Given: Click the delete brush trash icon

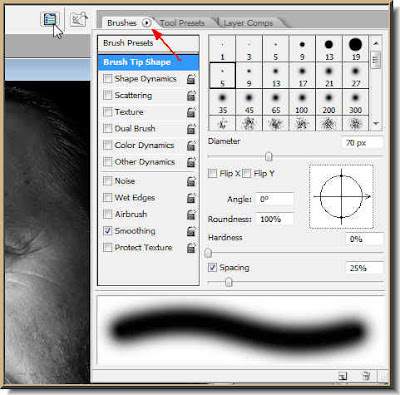Looking at the screenshot, I should click(366, 376).
